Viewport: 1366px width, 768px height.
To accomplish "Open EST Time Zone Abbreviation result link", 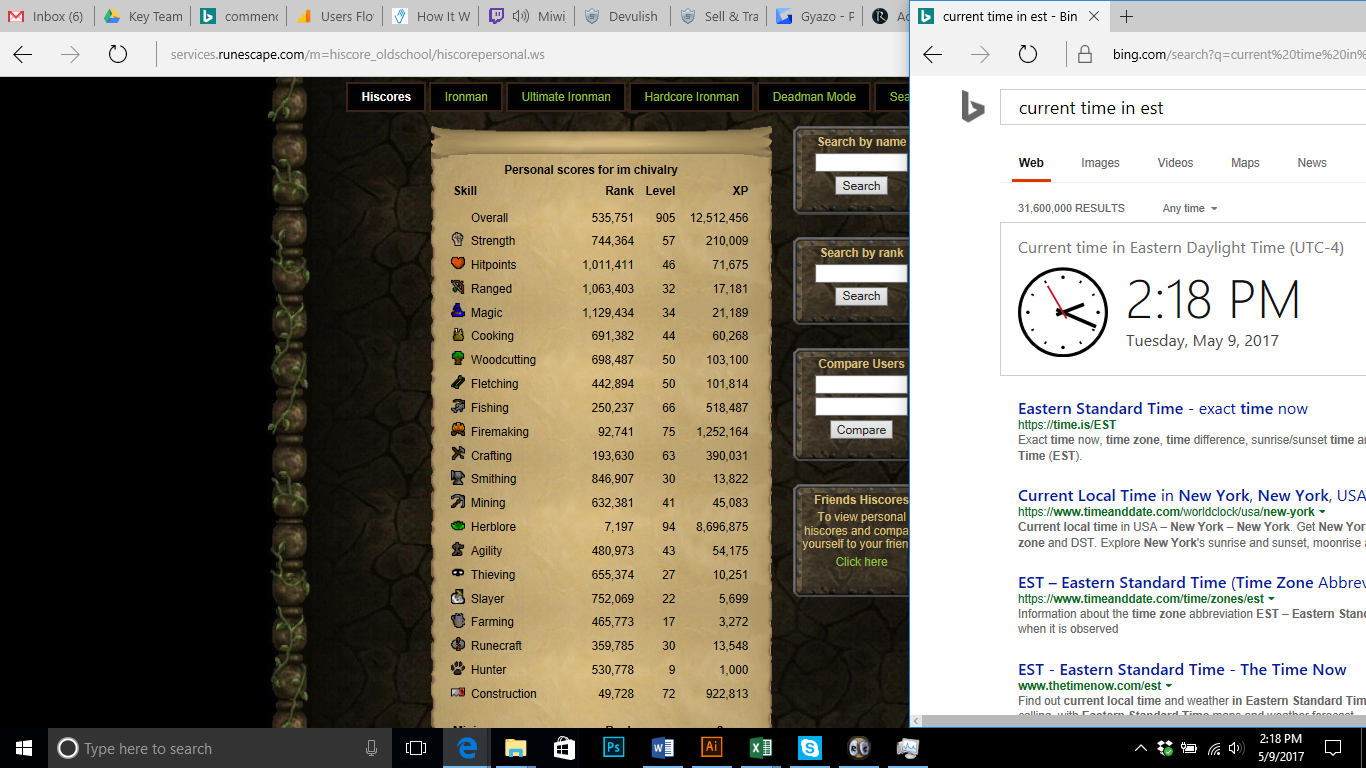I will click(x=1192, y=582).
